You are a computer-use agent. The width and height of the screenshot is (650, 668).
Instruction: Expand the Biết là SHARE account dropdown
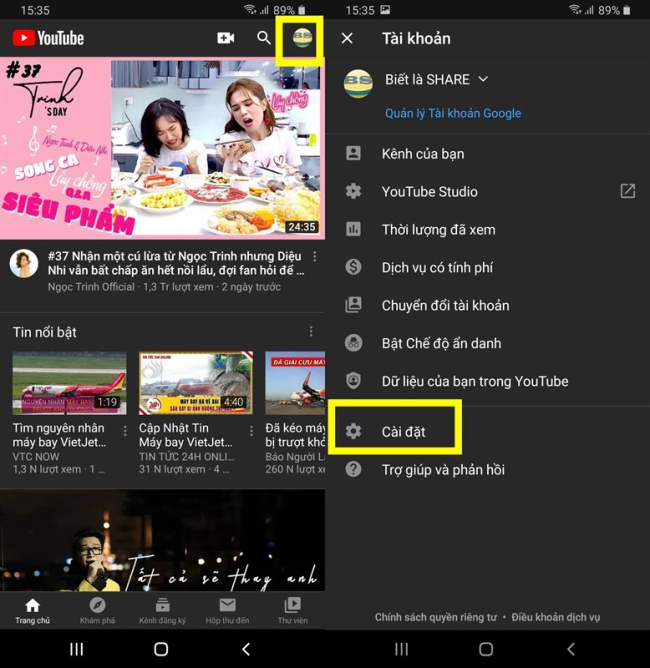[483, 79]
